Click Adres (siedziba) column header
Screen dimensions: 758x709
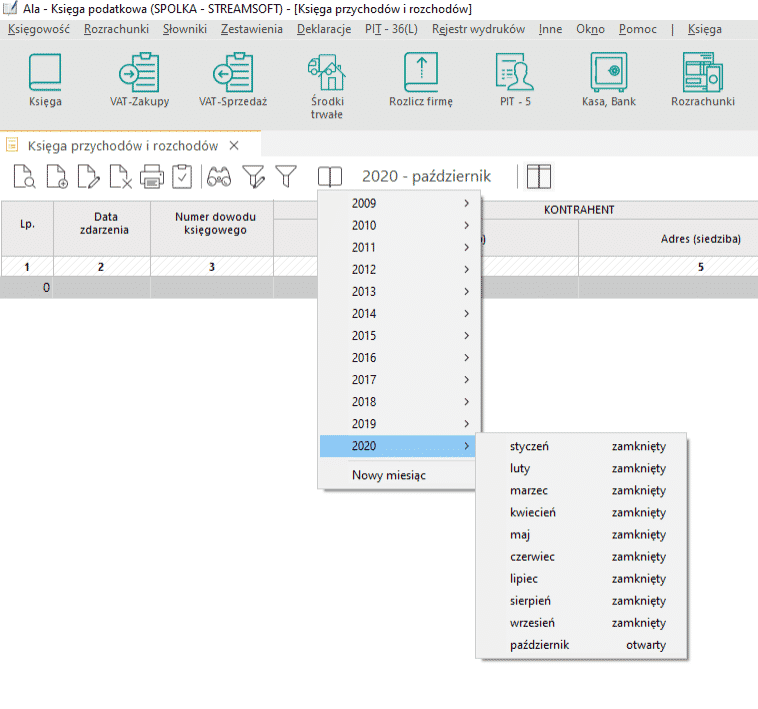(700, 239)
